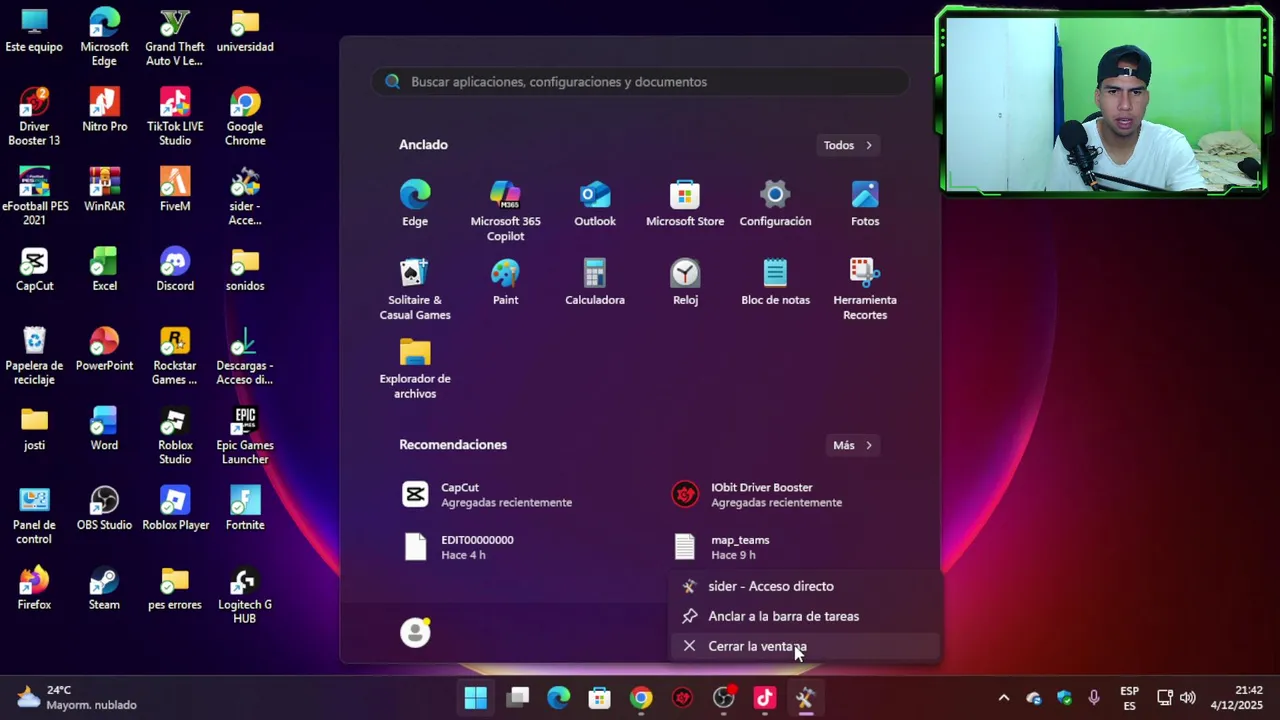The height and width of the screenshot is (720, 1280).
Task: Open TikTok LIVE Studio taskbar icon
Action: pos(765,698)
